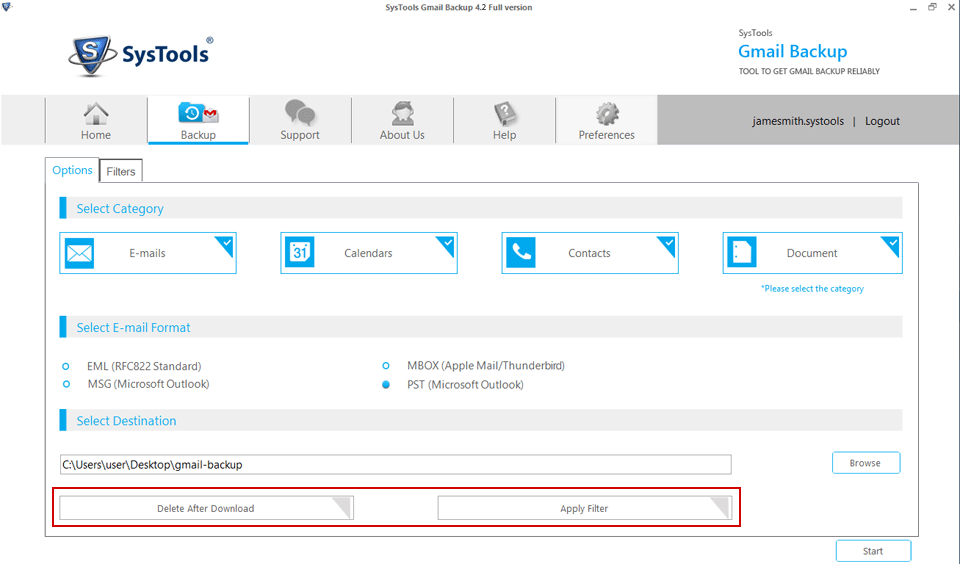This screenshot has height=564, width=960.
Task: Click the Select Category heading
Action: pos(120,209)
